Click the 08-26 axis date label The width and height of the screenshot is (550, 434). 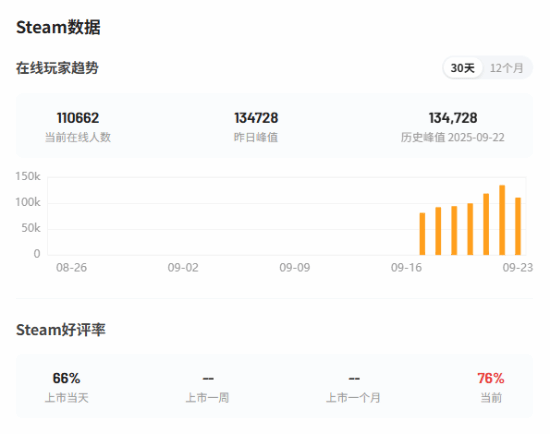[x=71, y=268]
